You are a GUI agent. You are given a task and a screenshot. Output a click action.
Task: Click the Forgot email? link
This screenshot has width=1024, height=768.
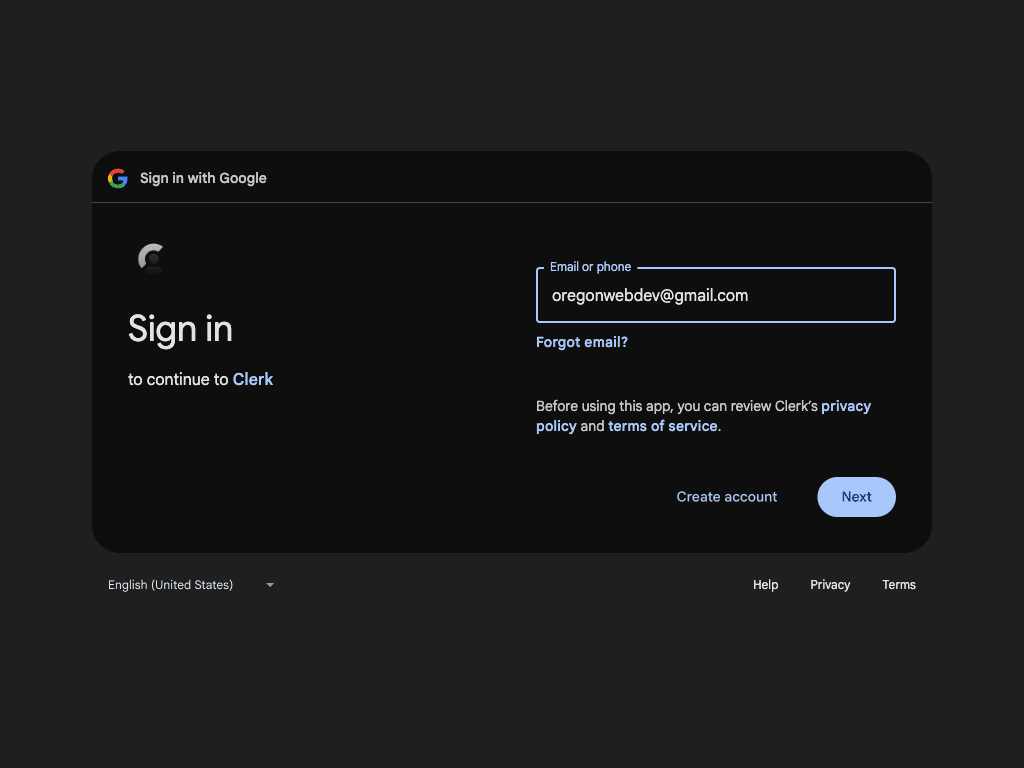[x=582, y=342]
